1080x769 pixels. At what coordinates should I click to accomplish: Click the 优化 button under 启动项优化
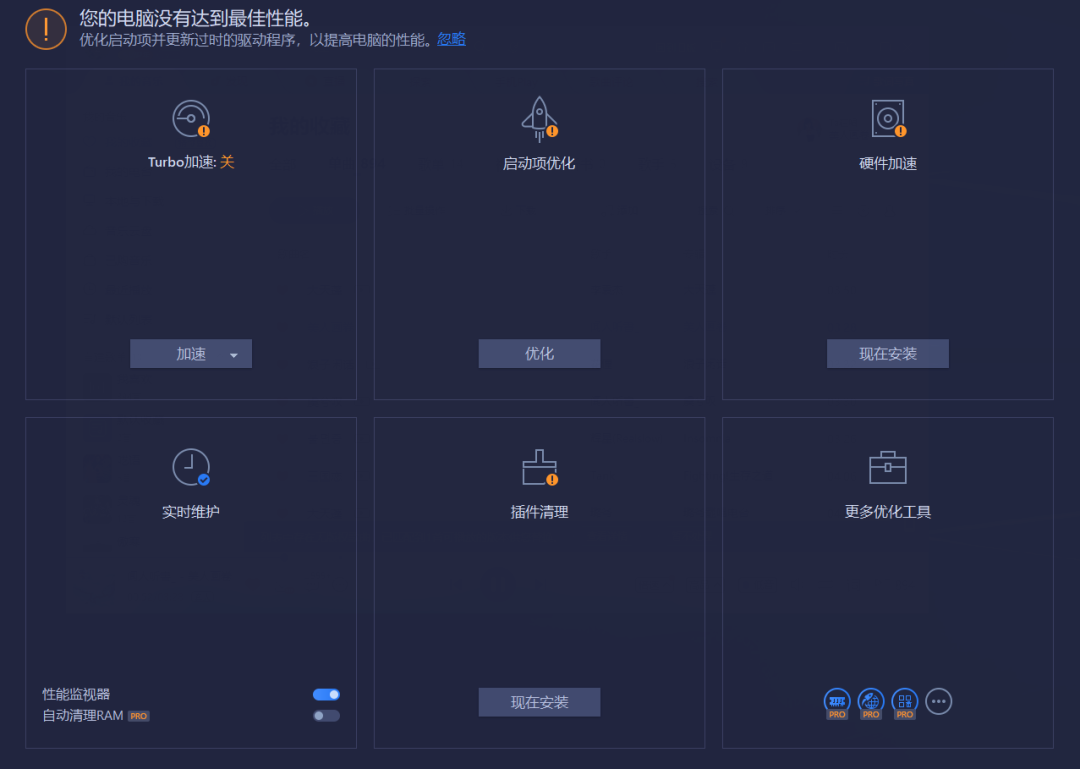[539, 353]
